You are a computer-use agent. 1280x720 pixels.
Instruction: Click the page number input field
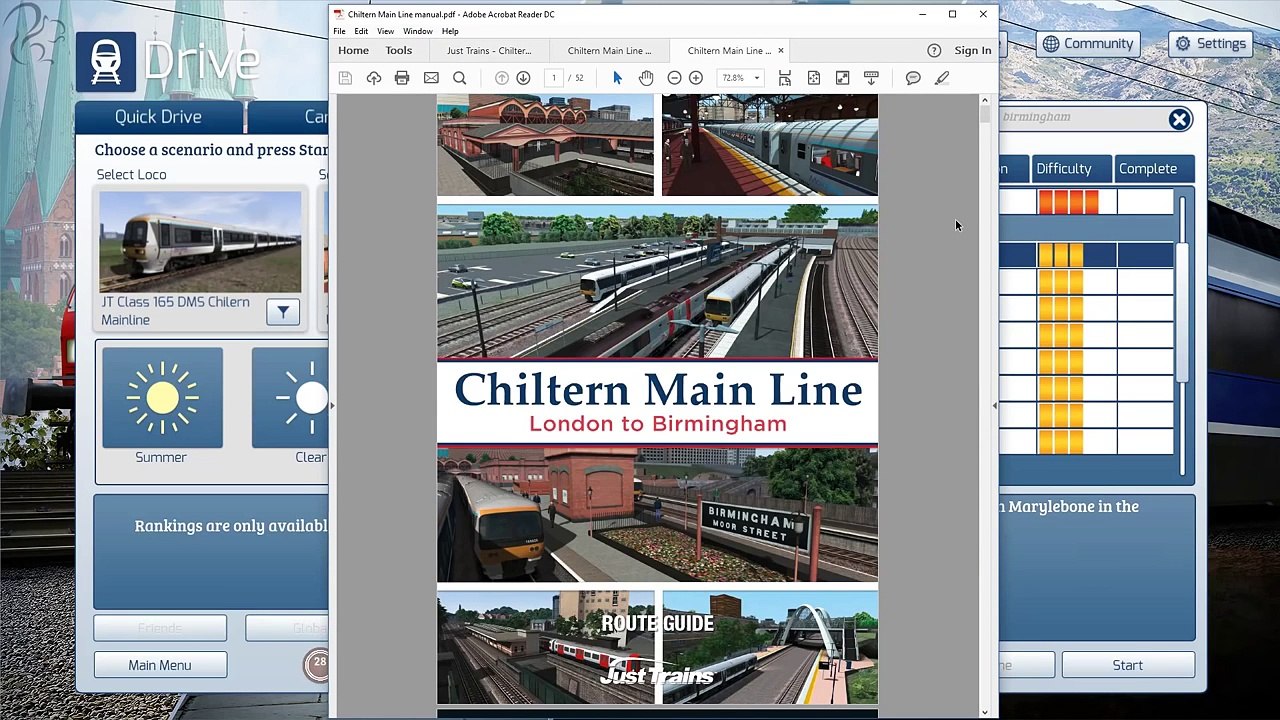[x=553, y=78]
